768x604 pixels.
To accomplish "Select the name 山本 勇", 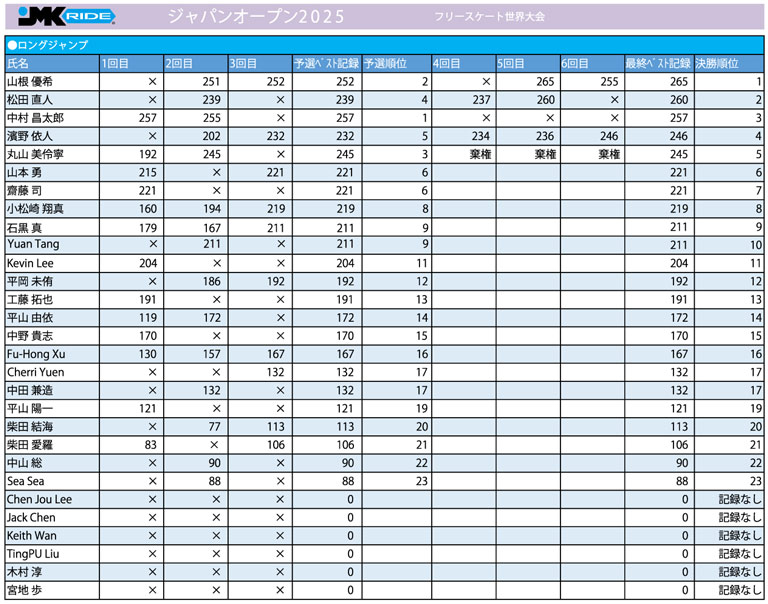I will (x=24, y=172).
